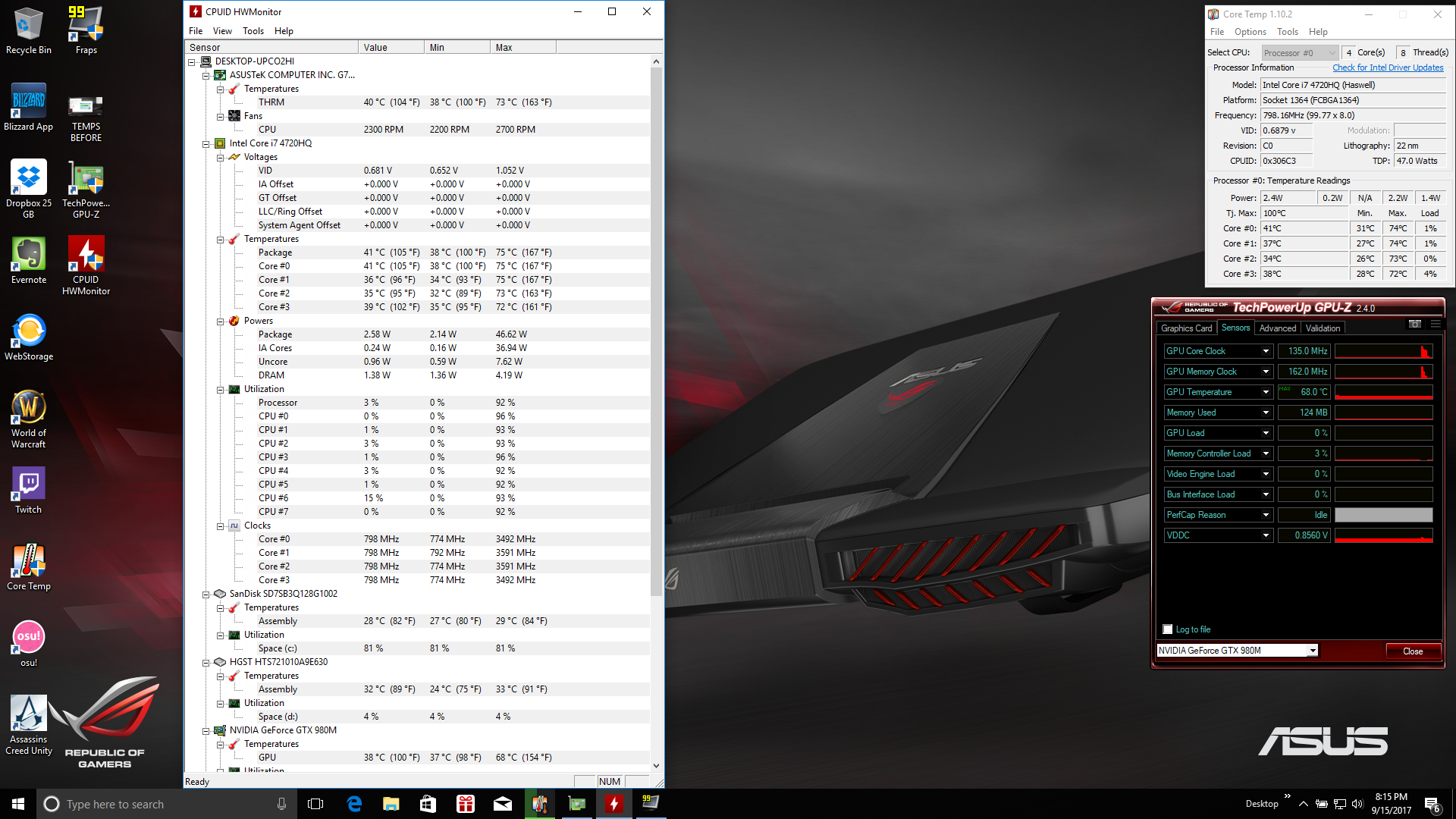The image size is (1456, 819).
Task: Collapse the Clocks group expander
Action: click(x=220, y=526)
